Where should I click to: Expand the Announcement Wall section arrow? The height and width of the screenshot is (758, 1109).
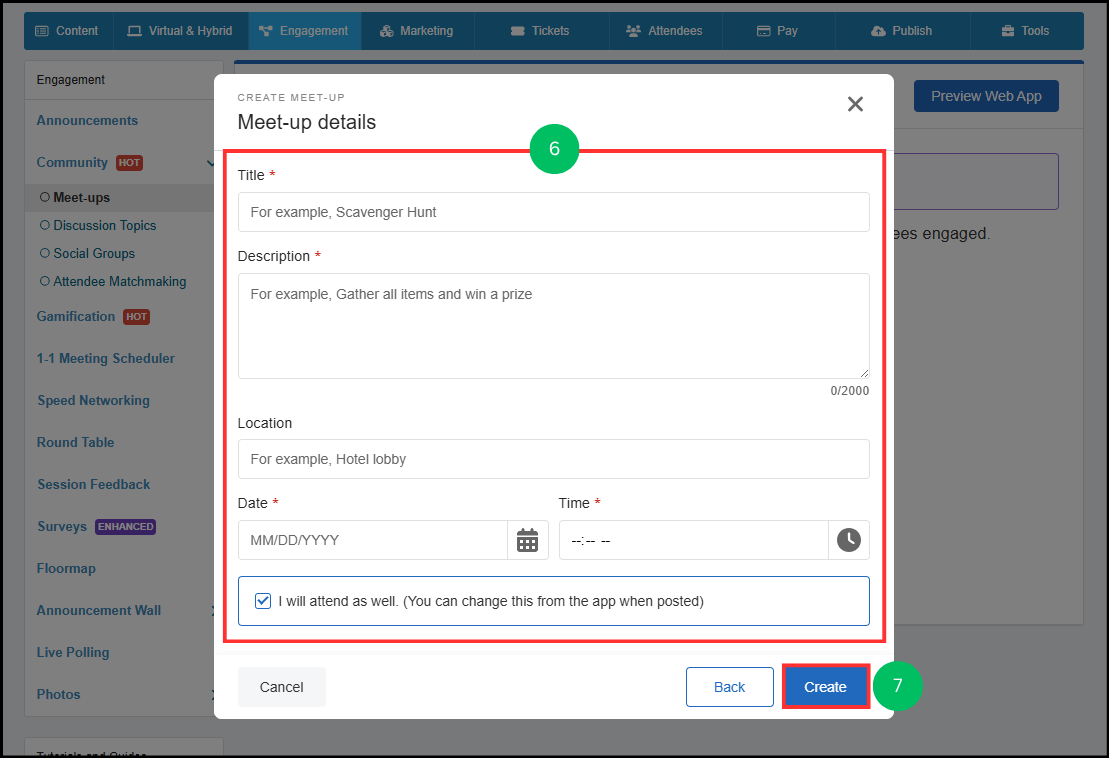click(213, 610)
